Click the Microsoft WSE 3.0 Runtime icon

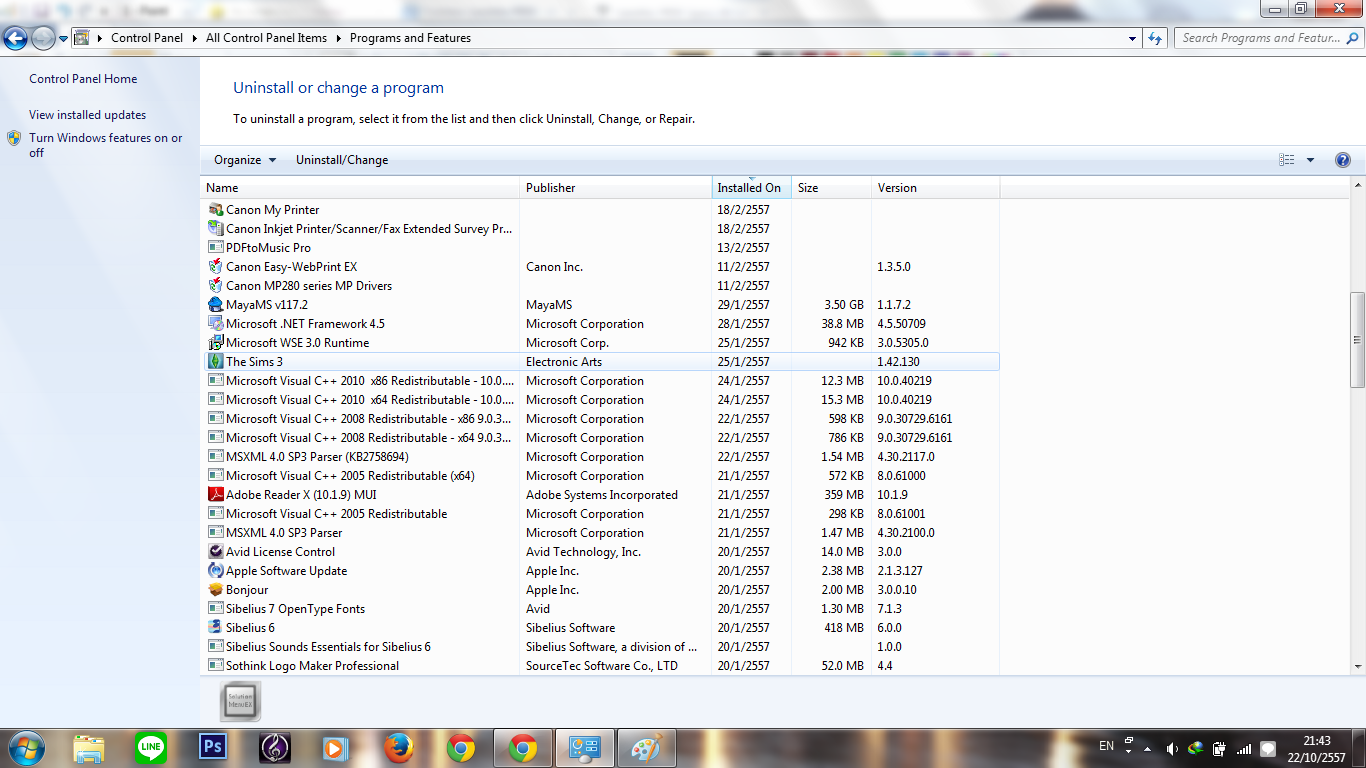215,343
